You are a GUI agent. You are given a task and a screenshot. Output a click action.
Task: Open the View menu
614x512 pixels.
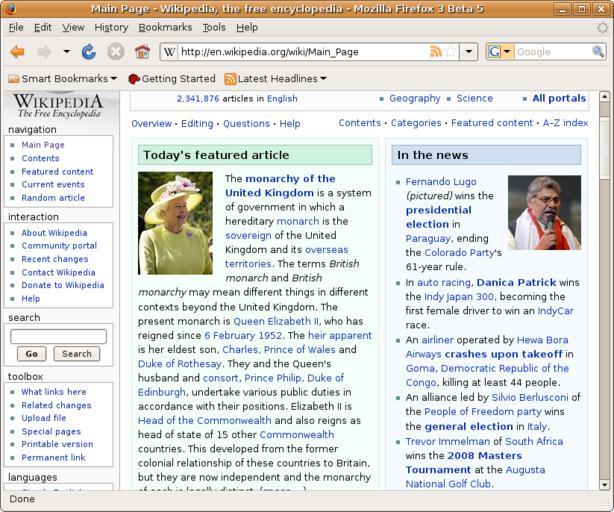click(73, 27)
